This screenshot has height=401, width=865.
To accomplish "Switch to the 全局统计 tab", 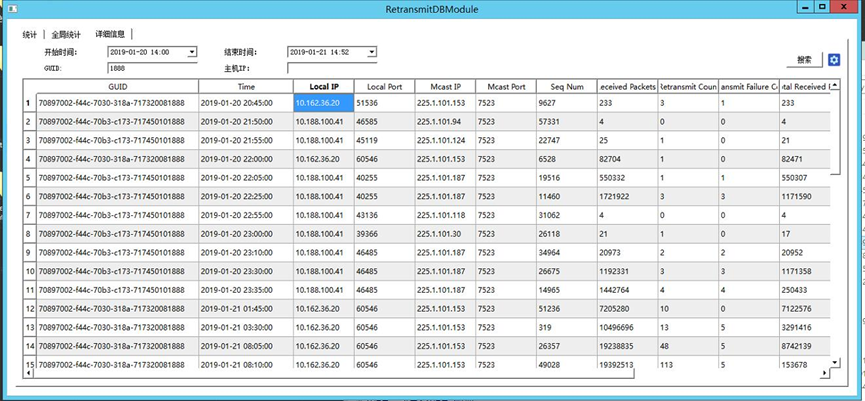I will point(66,34).
